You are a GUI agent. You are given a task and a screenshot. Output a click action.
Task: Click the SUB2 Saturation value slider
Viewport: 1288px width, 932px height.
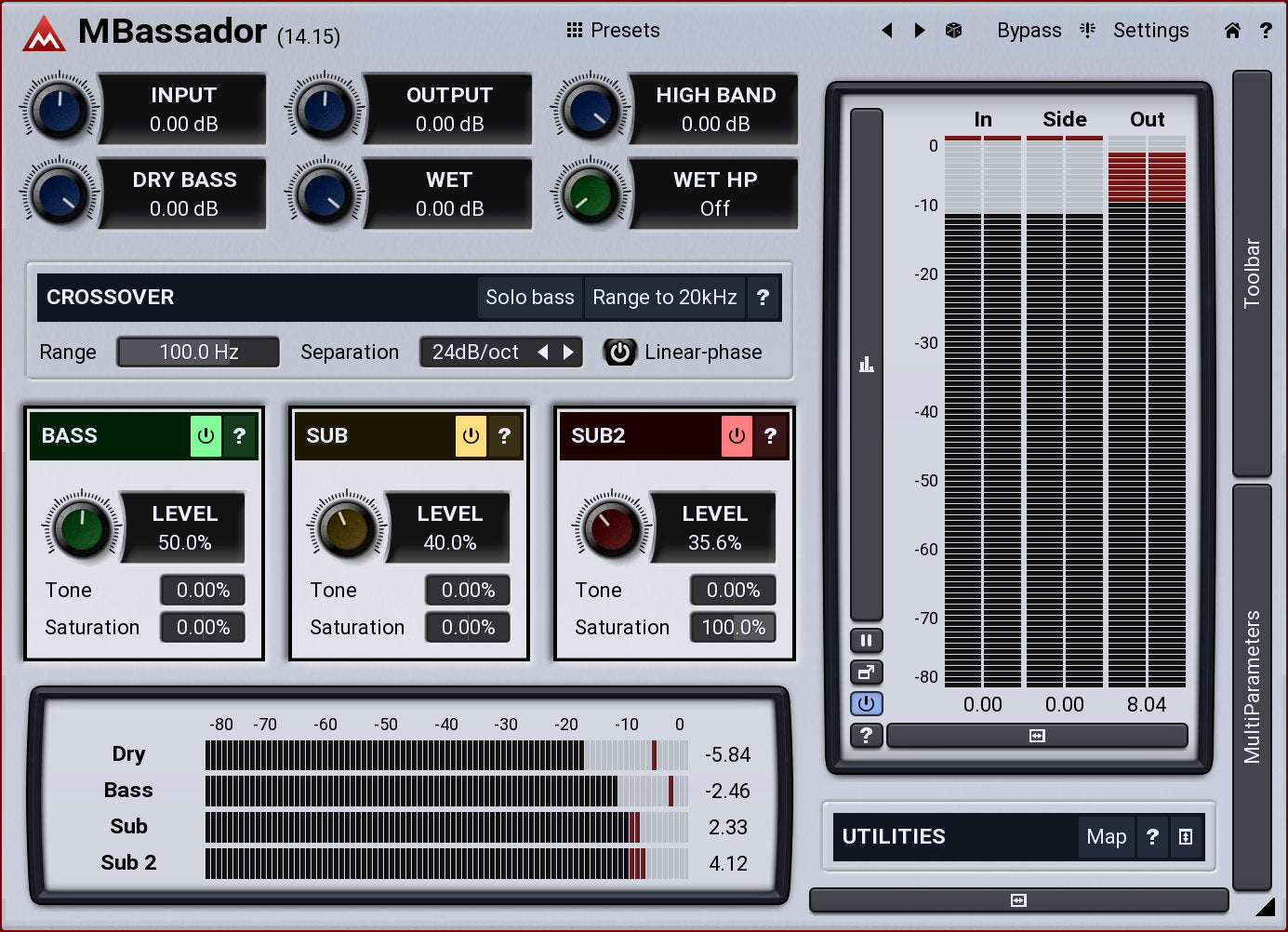[733, 628]
